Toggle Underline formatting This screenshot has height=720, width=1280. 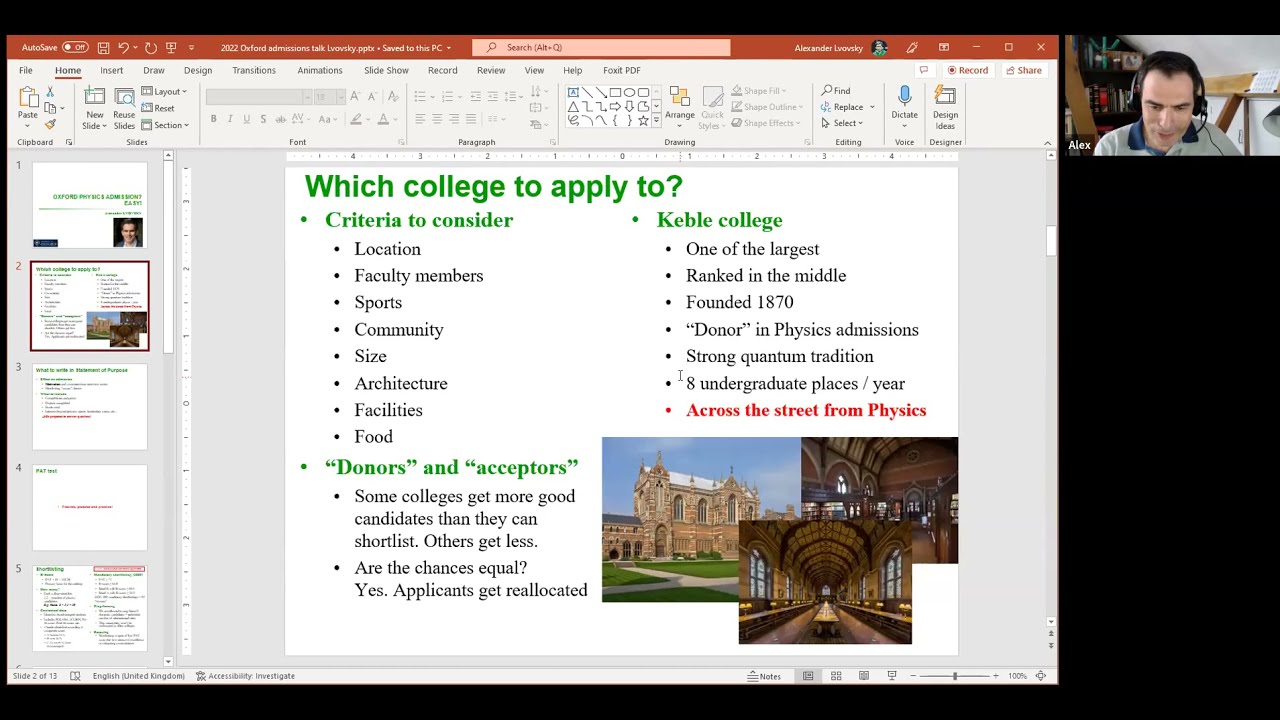tap(246, 119)
